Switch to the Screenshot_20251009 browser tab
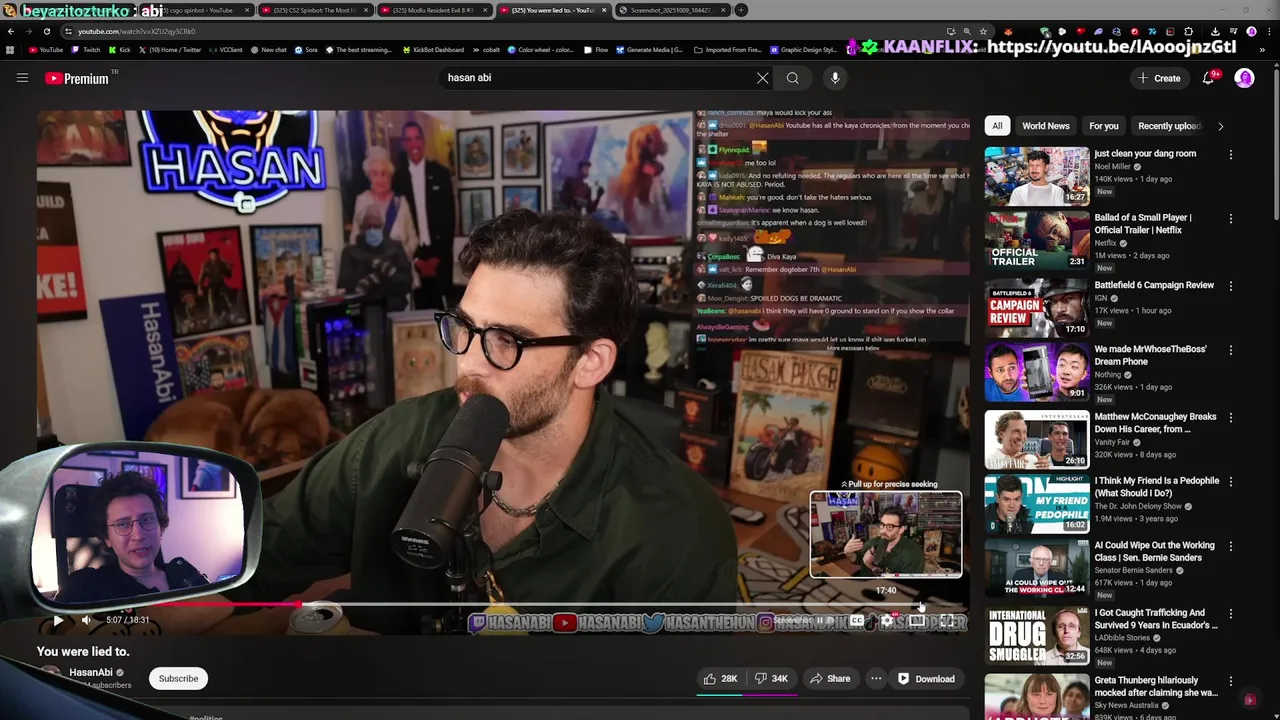Viewport: 1280px width, 720px height. click(x=671, y=10)
